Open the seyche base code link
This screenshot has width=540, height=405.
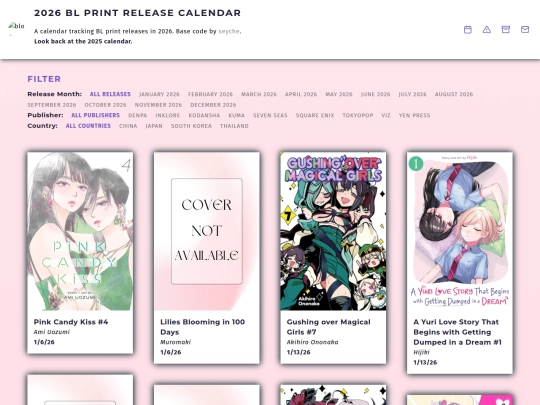coord(229,31)
